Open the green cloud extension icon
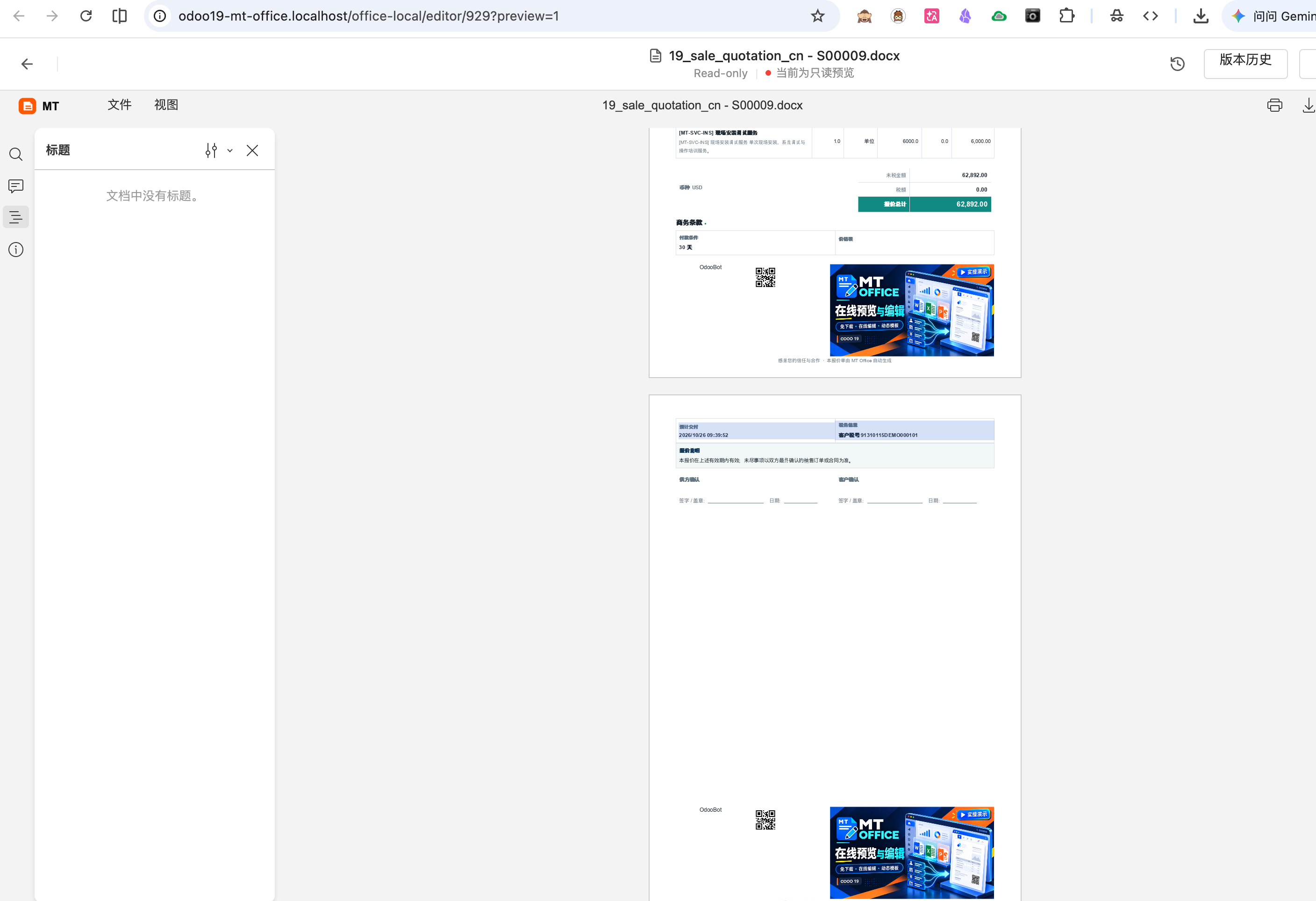Image resolution: width=1316 pixels, height=901 pixels. 999,16
